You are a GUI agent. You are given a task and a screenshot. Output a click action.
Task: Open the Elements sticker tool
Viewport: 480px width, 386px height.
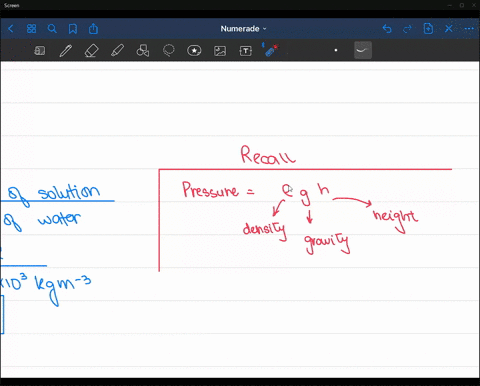click(x=194, y=51)
